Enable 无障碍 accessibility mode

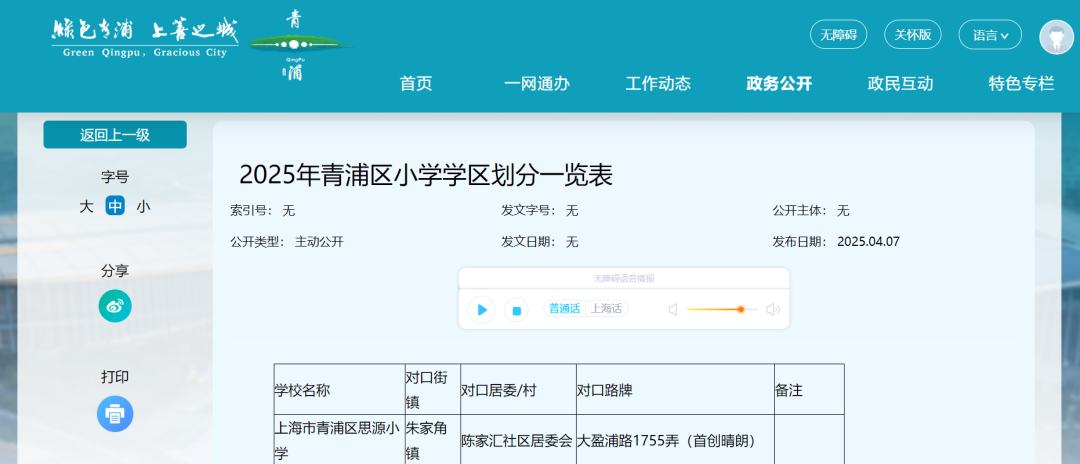(838, 35)
